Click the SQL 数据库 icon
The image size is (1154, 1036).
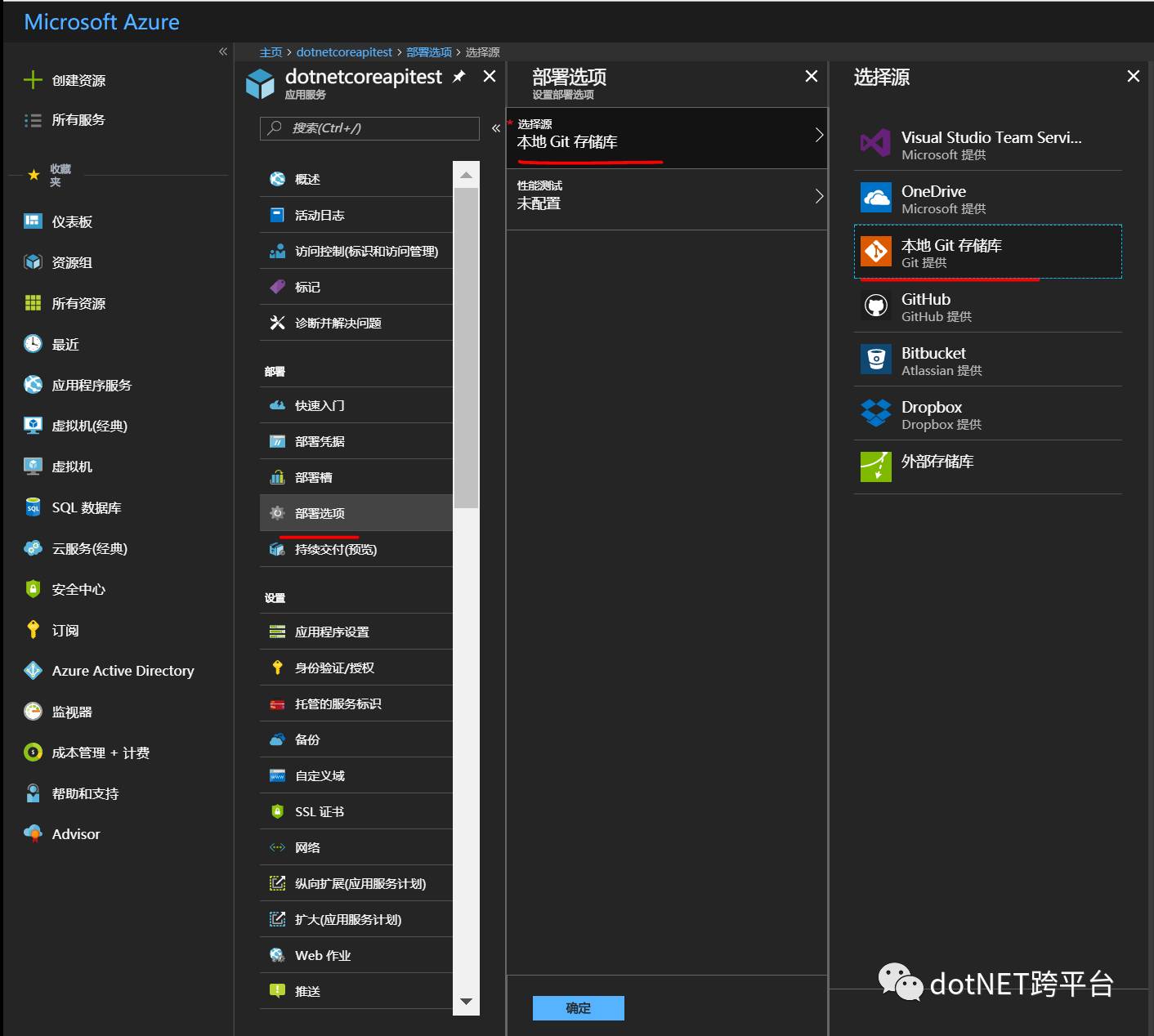33,507
